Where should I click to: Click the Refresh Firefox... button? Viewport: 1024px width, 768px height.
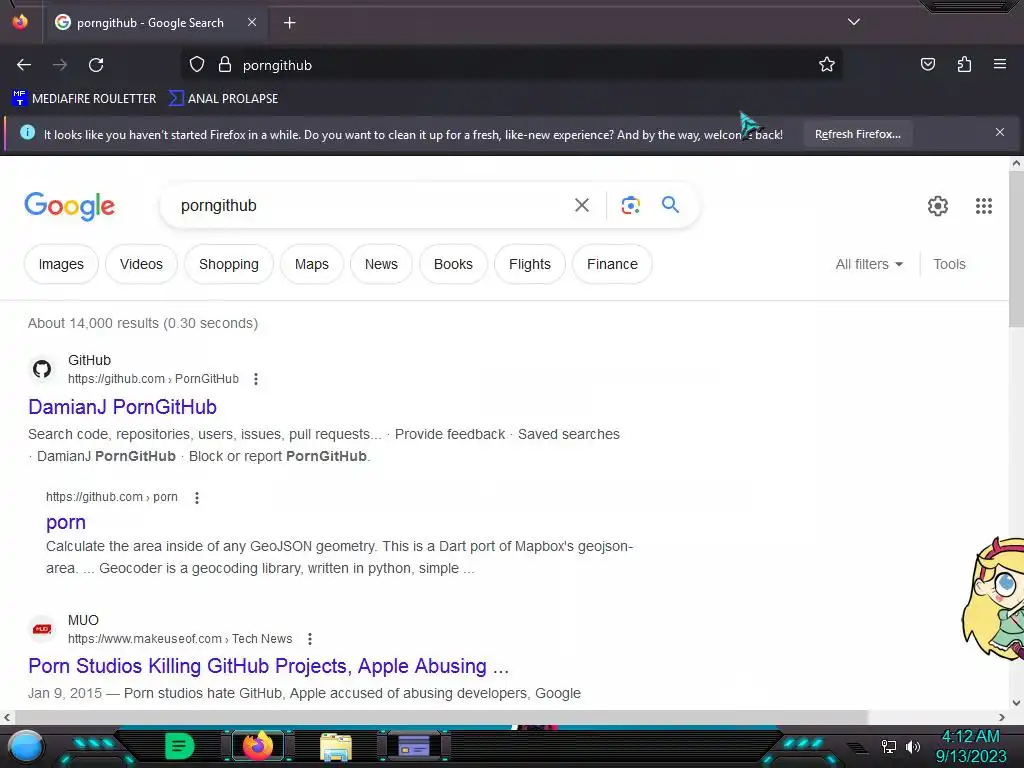pyautogui.click(x=857, y=134)
